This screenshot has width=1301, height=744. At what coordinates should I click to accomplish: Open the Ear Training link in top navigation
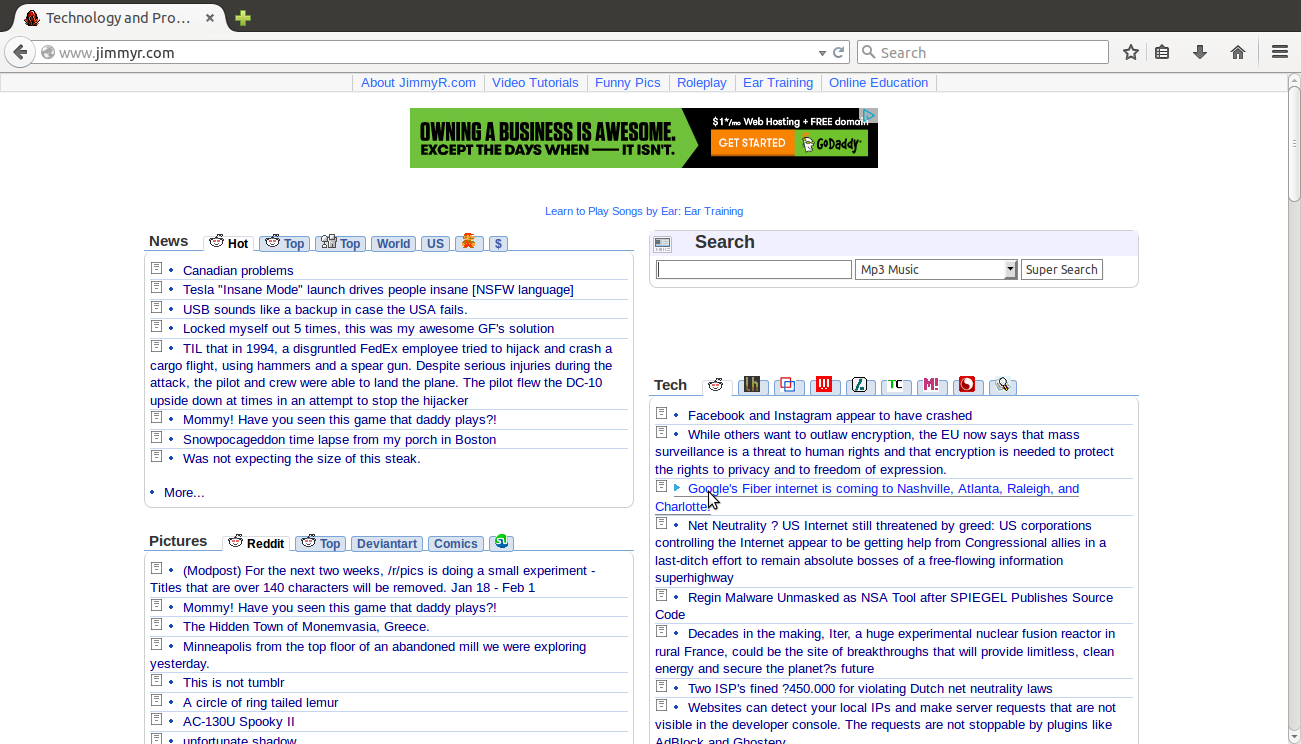click(x=778, y=82)
